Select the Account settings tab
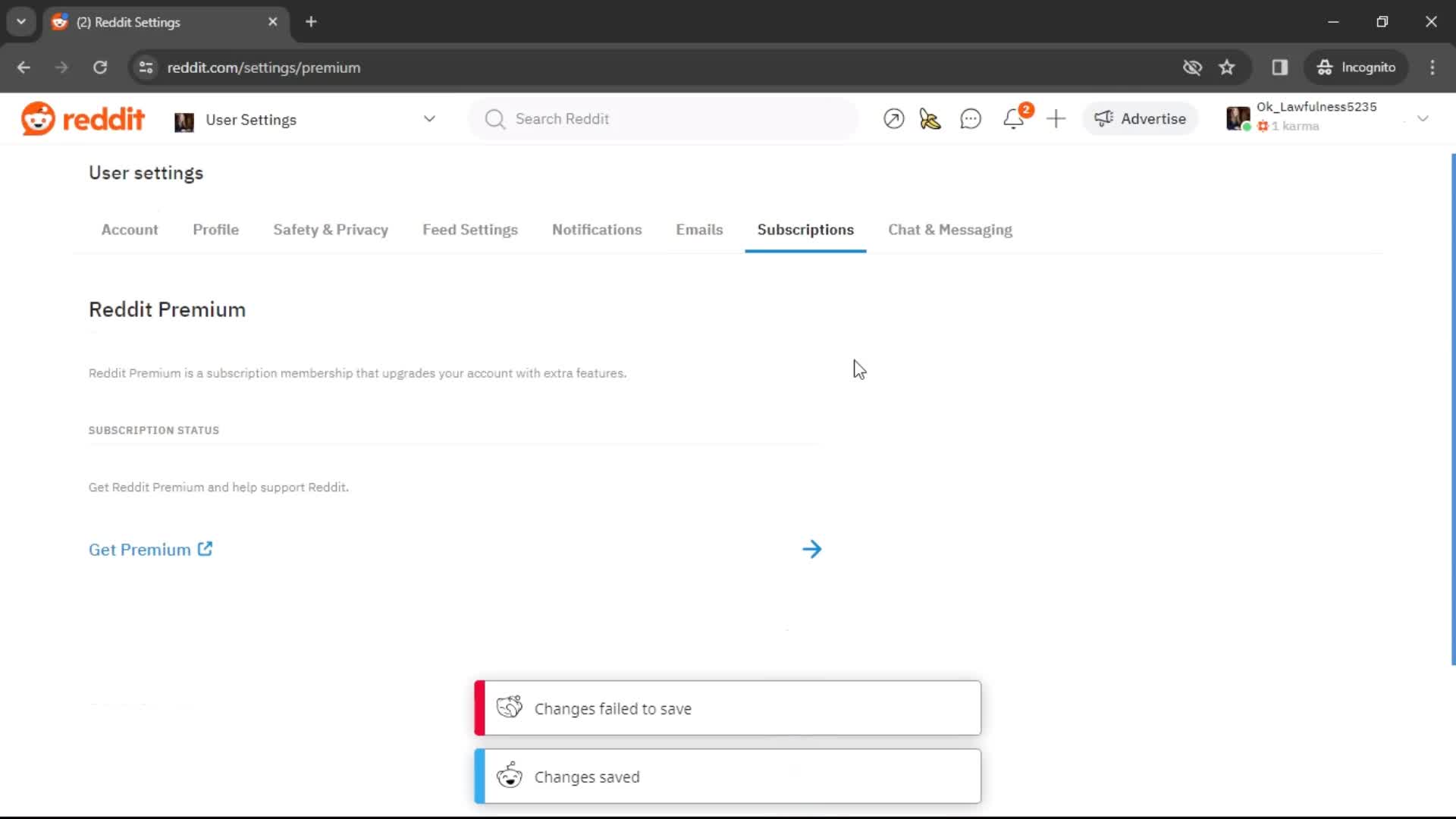Image resolution: width=1456 pixels, height=819 pixels. pyautogui.click(x=128, y=229)
